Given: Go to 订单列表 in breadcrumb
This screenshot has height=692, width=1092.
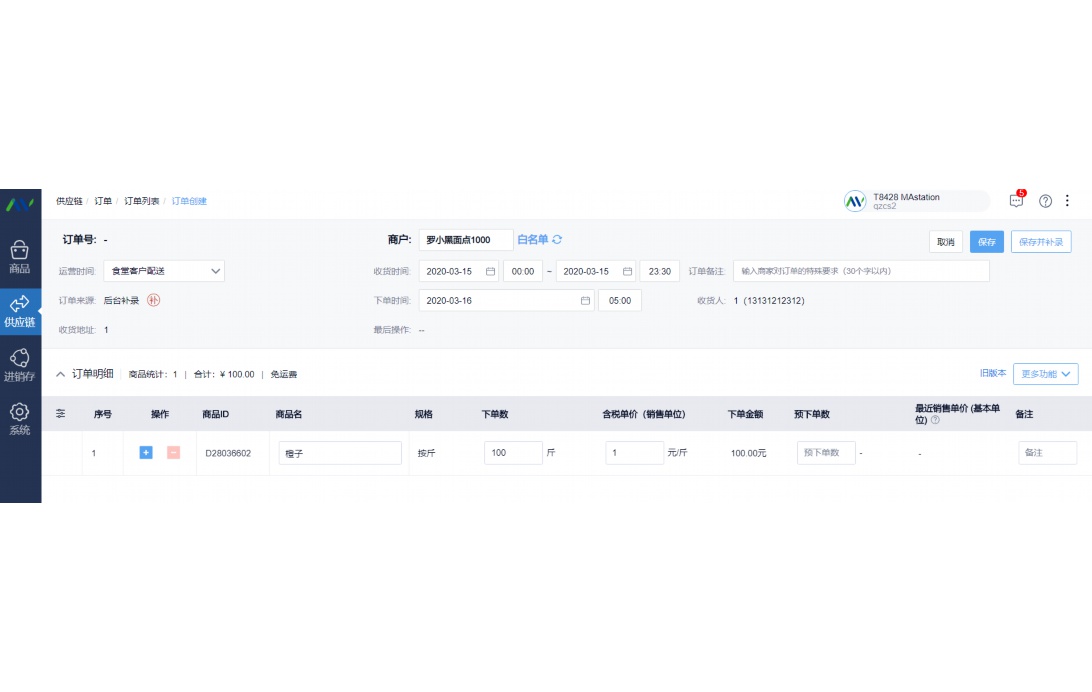Looking at the screenshot, I should point(141,201).
